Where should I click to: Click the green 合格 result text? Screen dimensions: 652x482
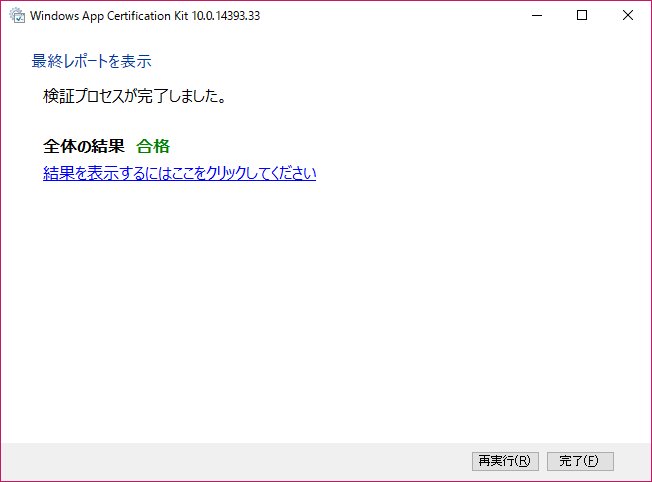pyautogui.click(x=153, y=146)
